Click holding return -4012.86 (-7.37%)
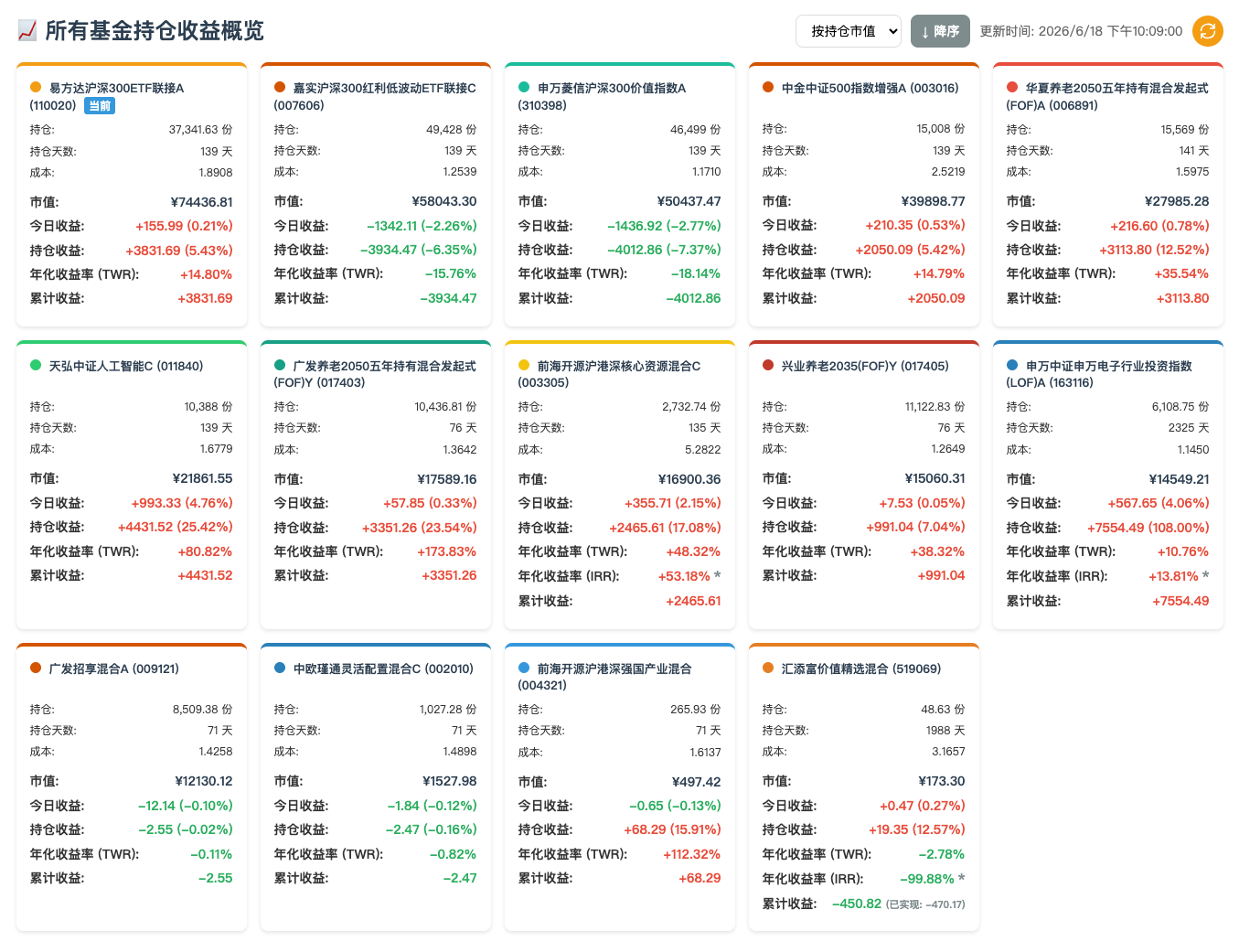The height and width of the screenshot is (952, 1239). tap(664, 250)
